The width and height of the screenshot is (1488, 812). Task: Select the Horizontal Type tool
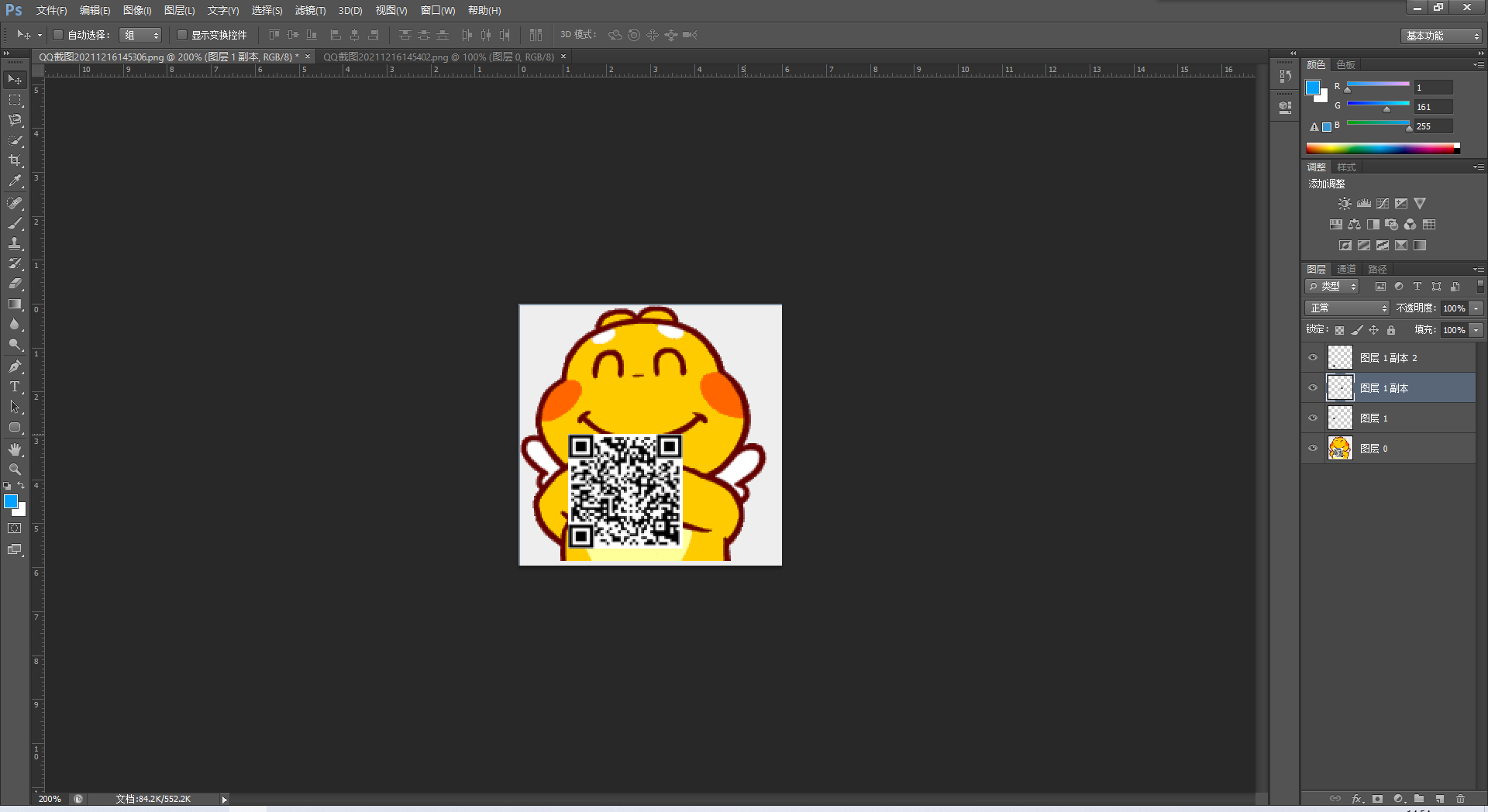point(14,386)
